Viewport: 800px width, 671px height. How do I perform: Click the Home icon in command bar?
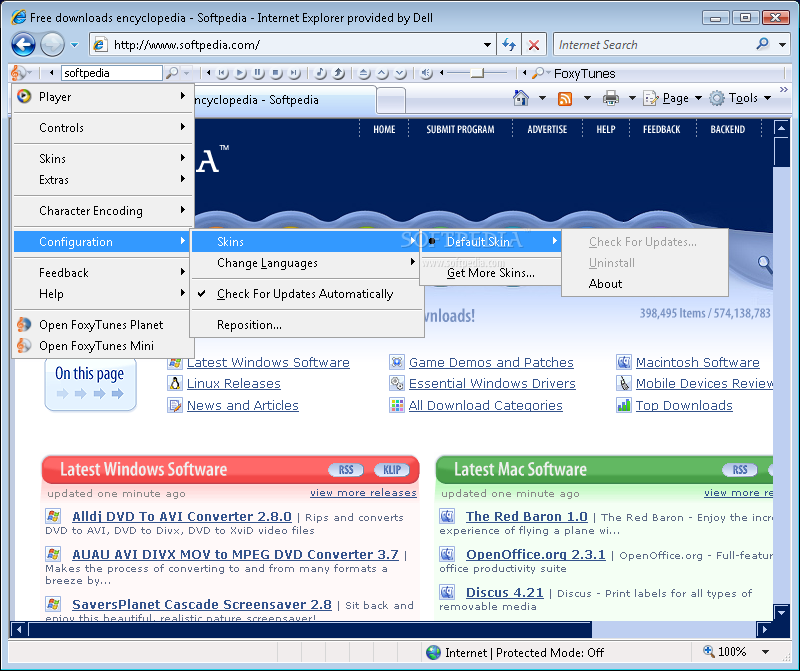tap(521, 98)
